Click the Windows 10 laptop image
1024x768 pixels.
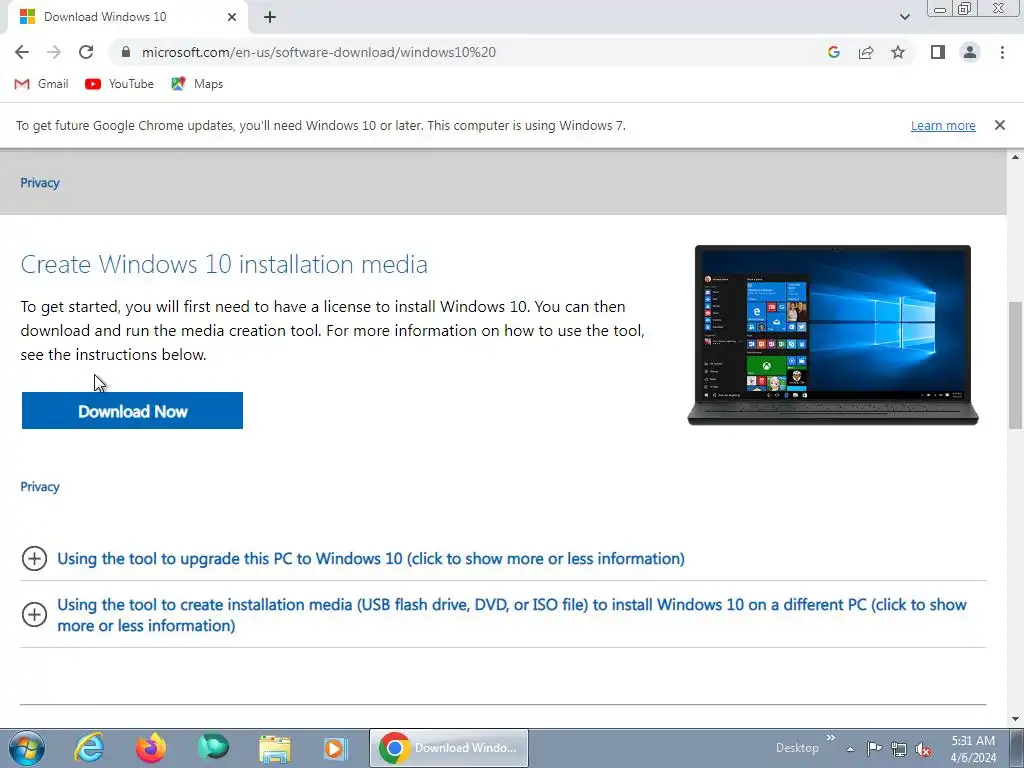[833, 335]
